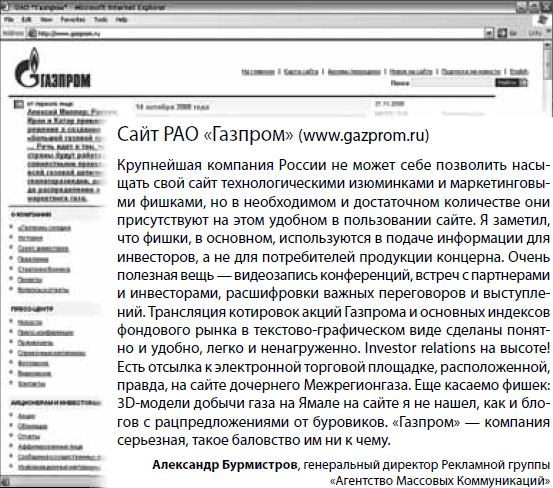Click the dark 'Найти' search button
The image size is (553, 488).
[511, 83]
